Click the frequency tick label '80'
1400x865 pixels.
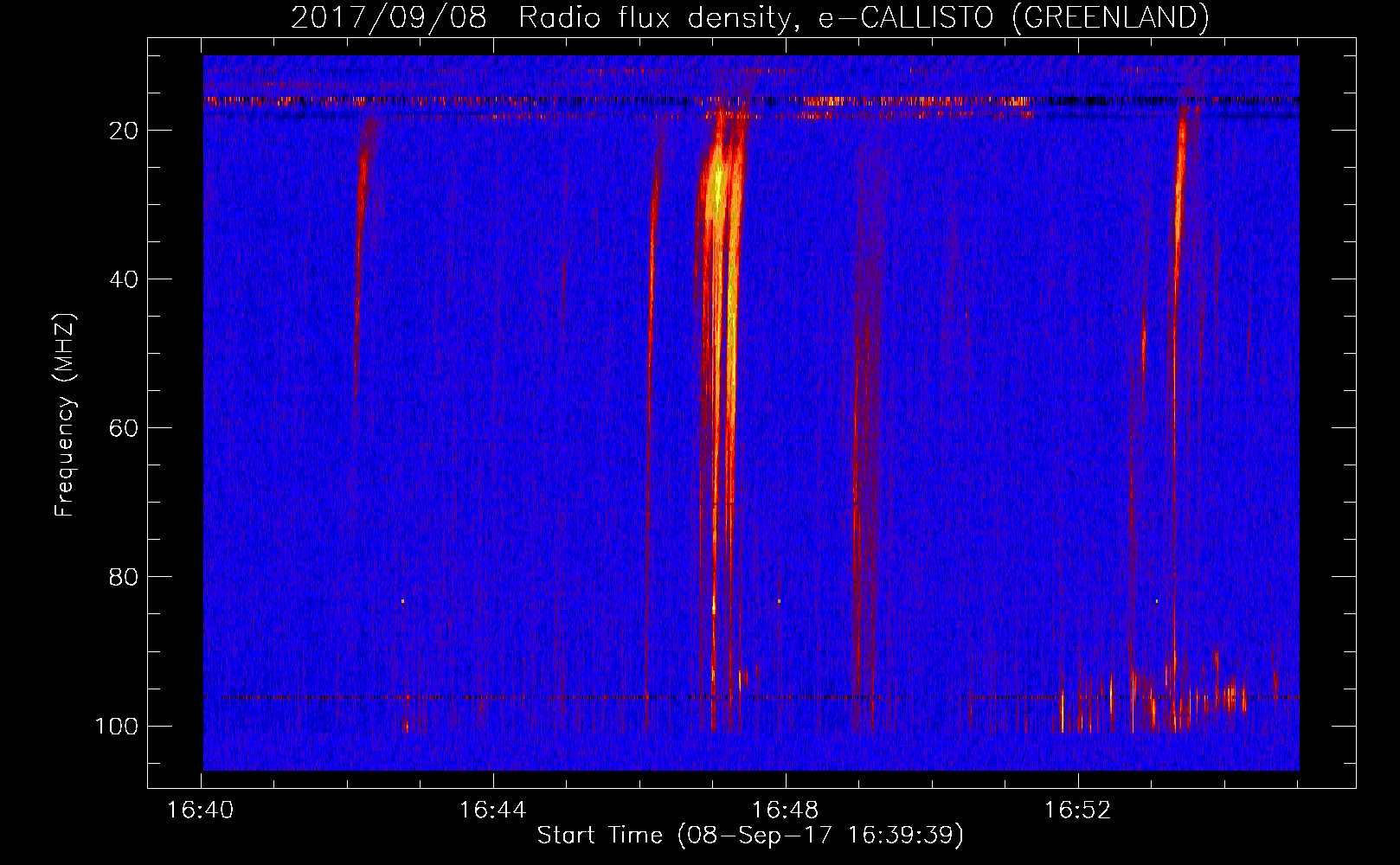click(x=124, y=577)
